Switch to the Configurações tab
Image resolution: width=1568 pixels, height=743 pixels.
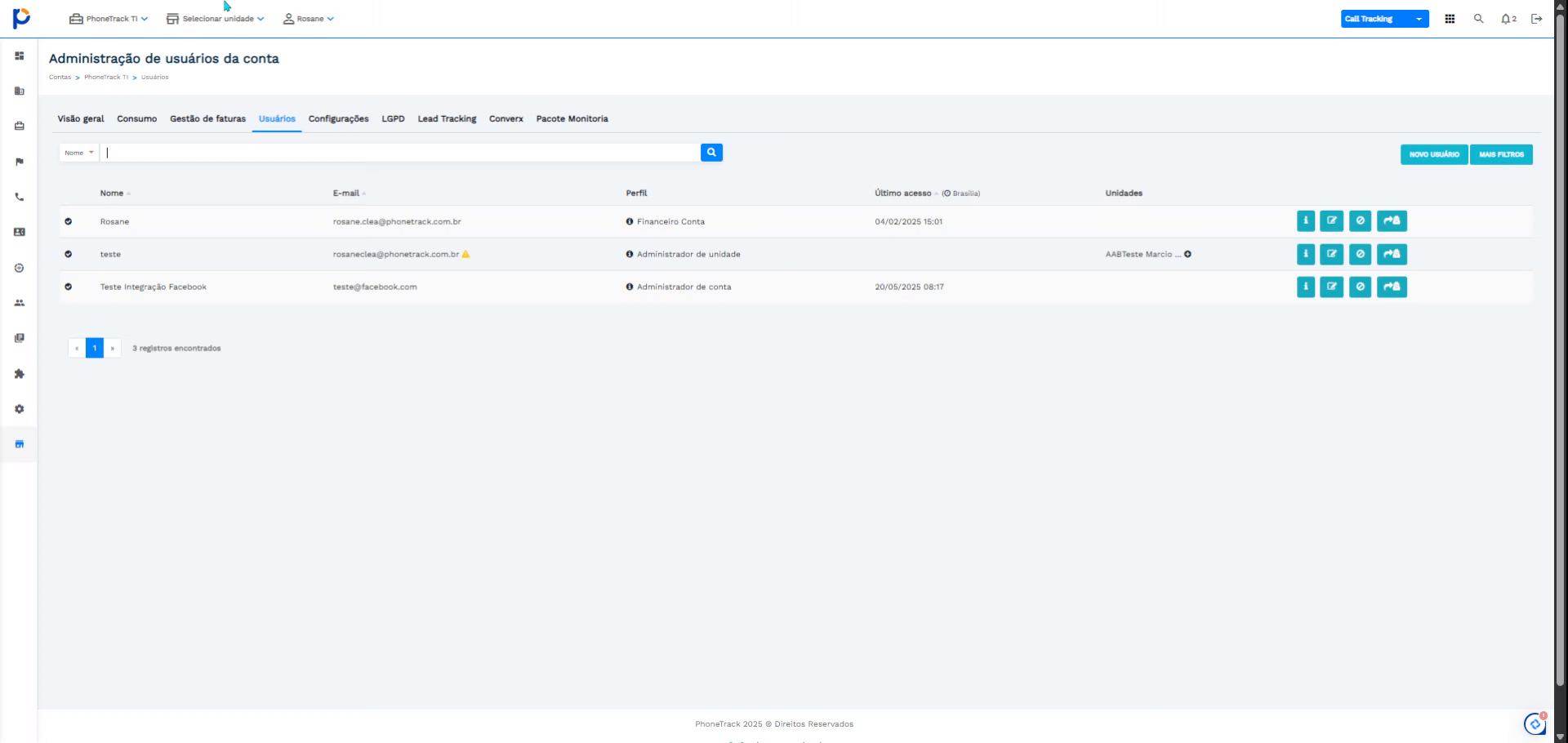(338, 119)
